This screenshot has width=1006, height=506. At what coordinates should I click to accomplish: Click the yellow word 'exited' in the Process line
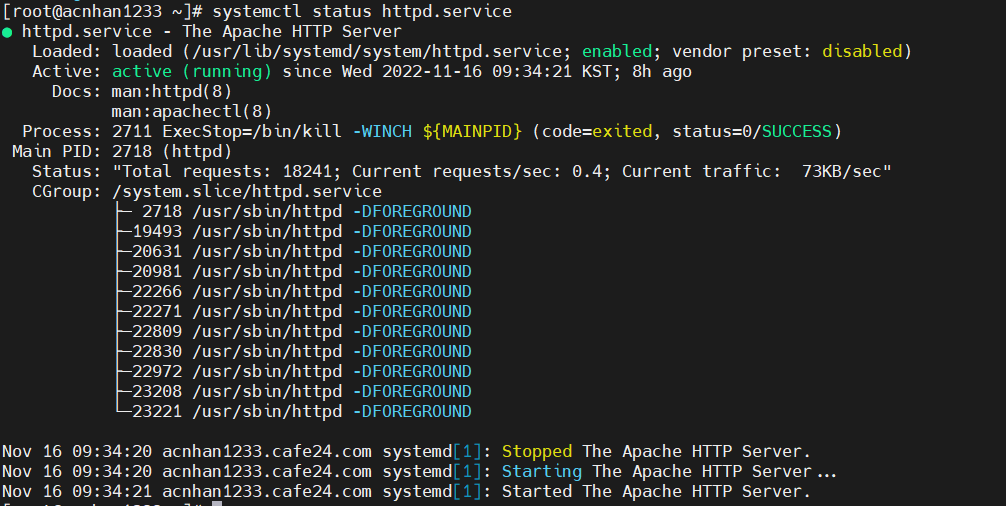tap(622, 131)
